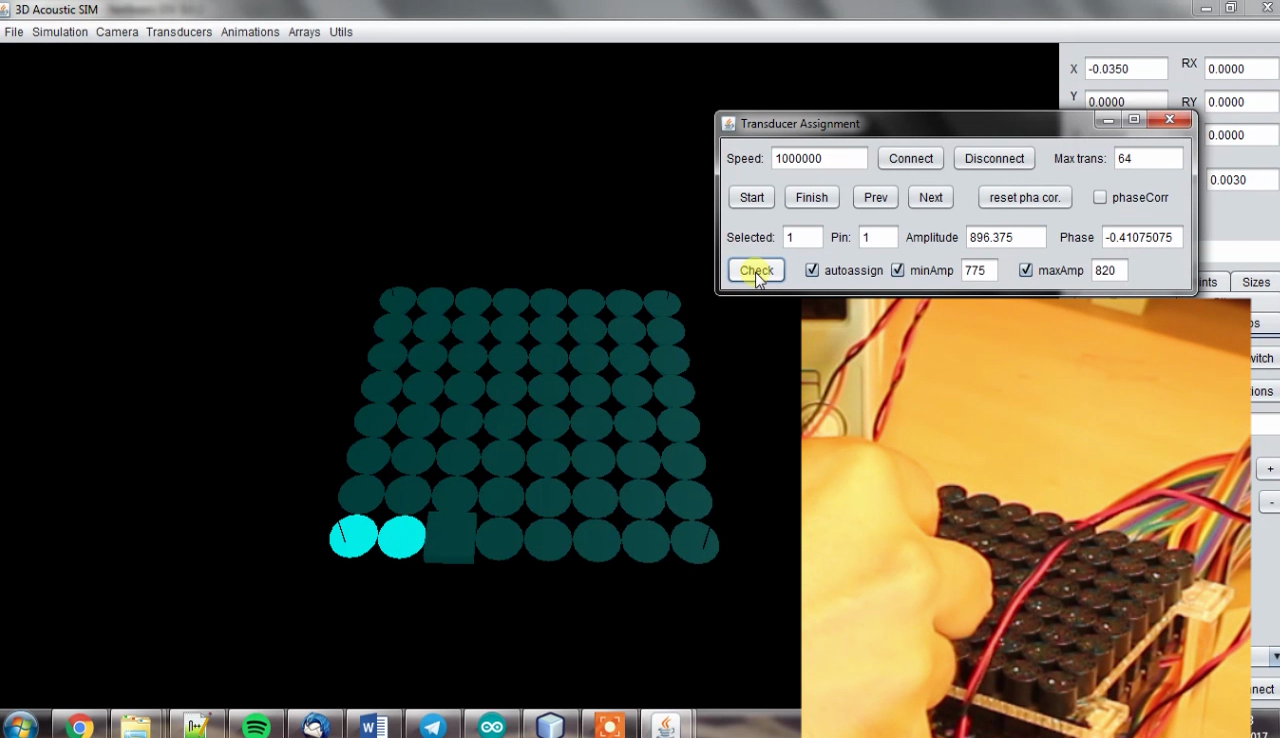
Task: Open the Utils menu
Action: coord(341,31)
